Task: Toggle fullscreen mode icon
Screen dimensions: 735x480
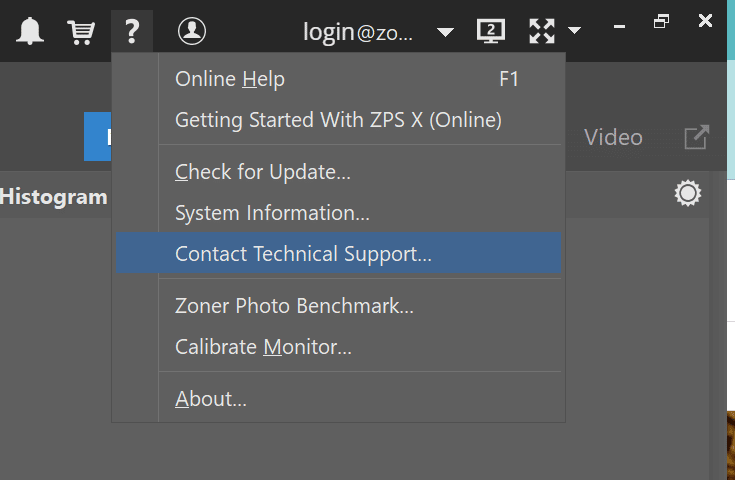Action: tap(542, 31)
